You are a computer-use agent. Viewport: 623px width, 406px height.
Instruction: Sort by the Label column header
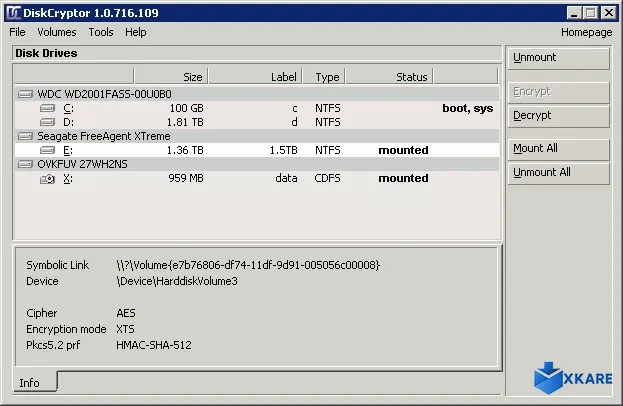pyautogui.click(x=255, y=76)
